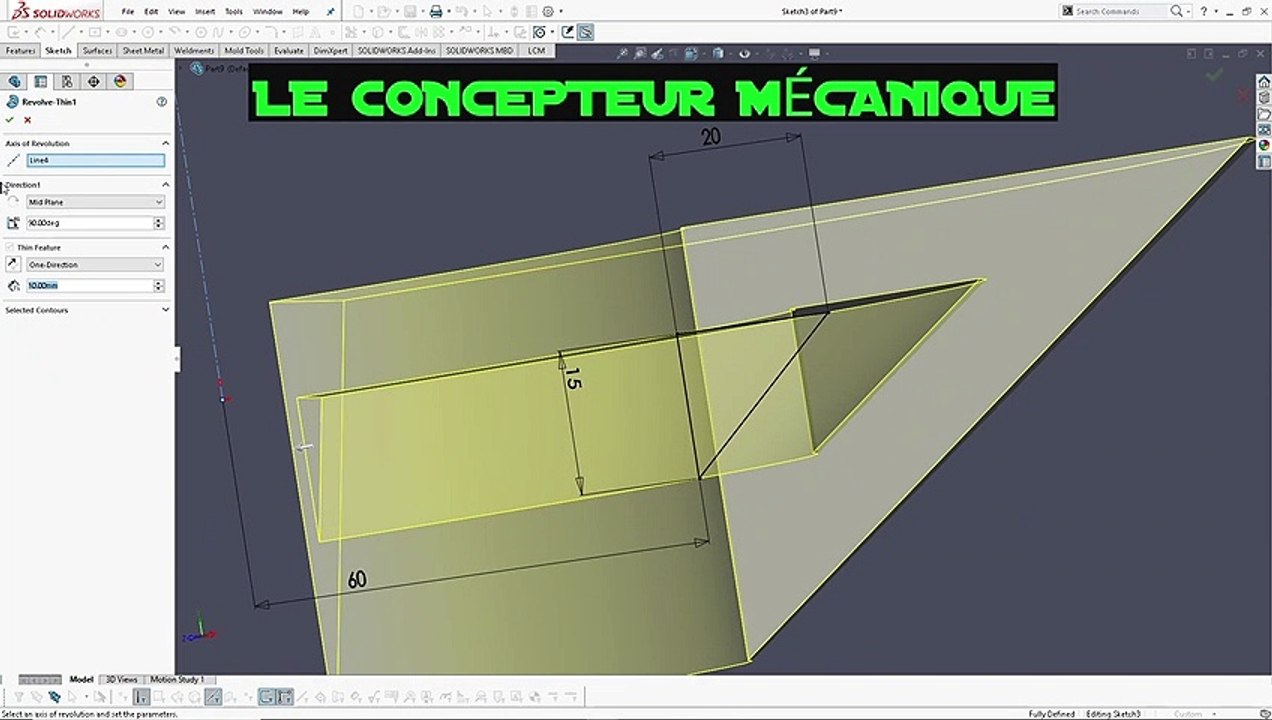Click the angle spinner on the 90.00deg field
1272x720 pixels.
[x=158, y=223]
